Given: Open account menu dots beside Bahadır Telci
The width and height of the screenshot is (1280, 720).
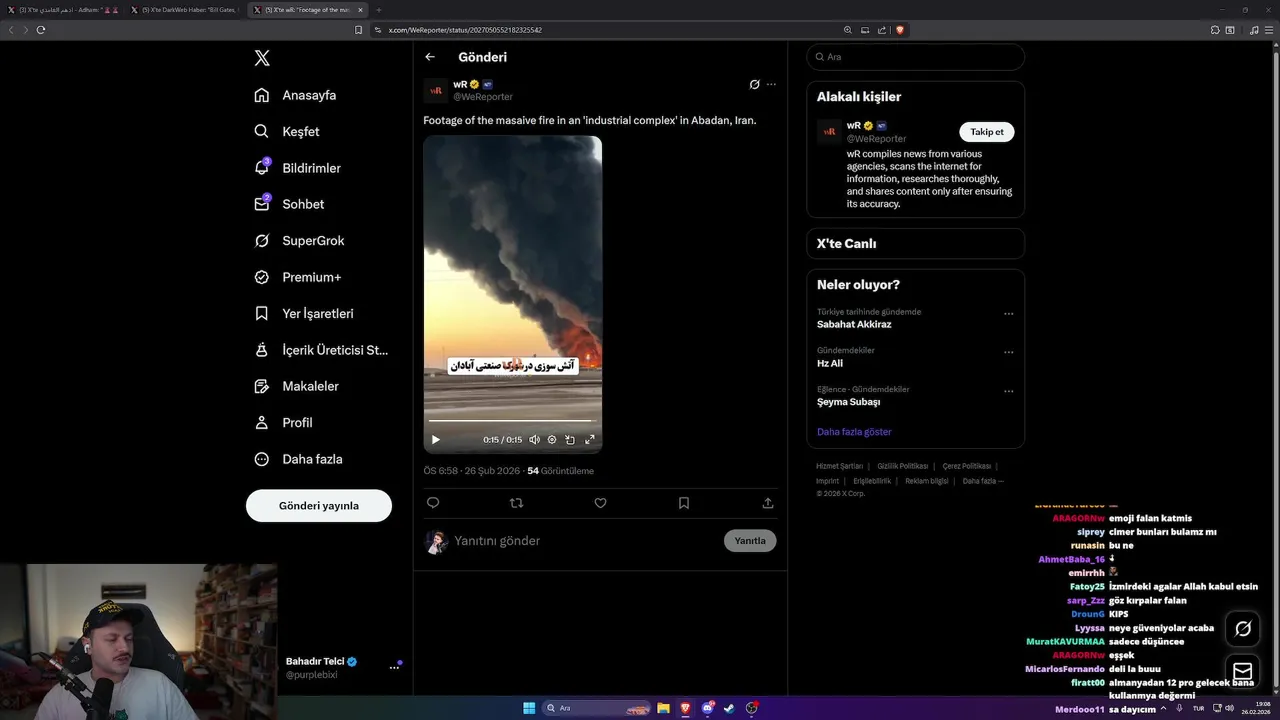Looking at the screenshot, I should [394, 667].
